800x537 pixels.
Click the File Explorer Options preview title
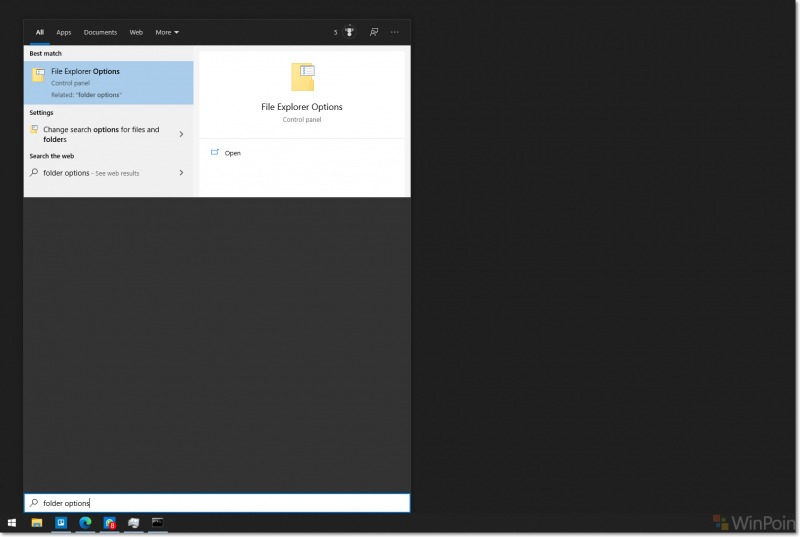tap(302, 107)
